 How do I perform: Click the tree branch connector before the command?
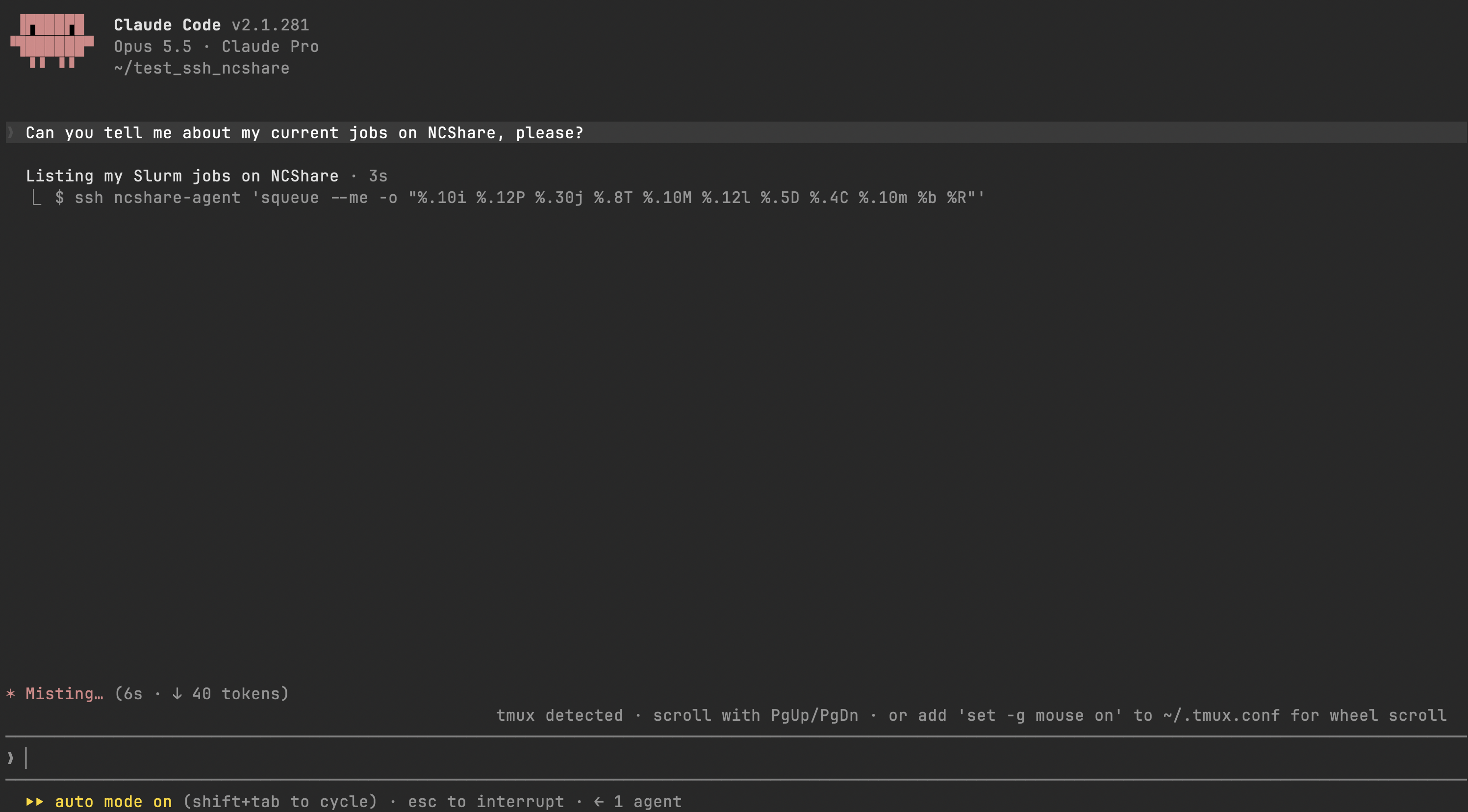click(x=36, y=198)
